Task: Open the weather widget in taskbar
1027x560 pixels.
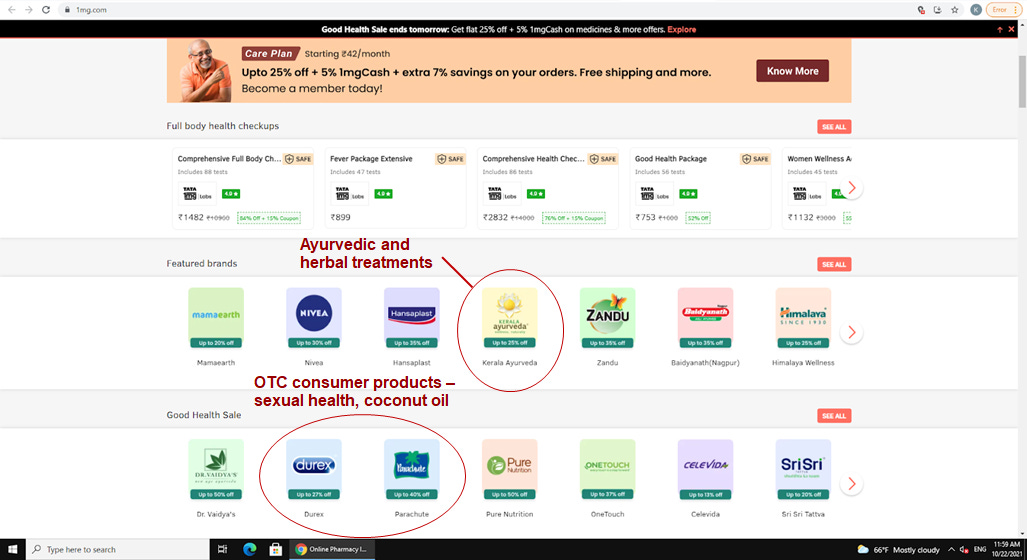Action: tap(898, 550)
